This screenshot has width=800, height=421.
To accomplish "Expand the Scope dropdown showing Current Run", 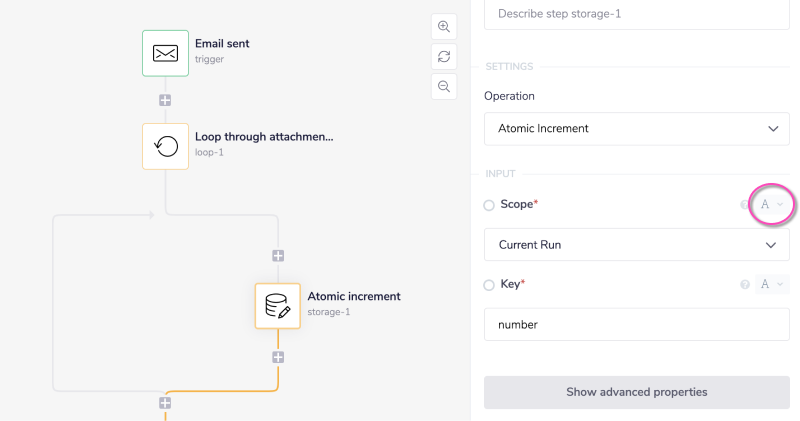I will [636, 244].
